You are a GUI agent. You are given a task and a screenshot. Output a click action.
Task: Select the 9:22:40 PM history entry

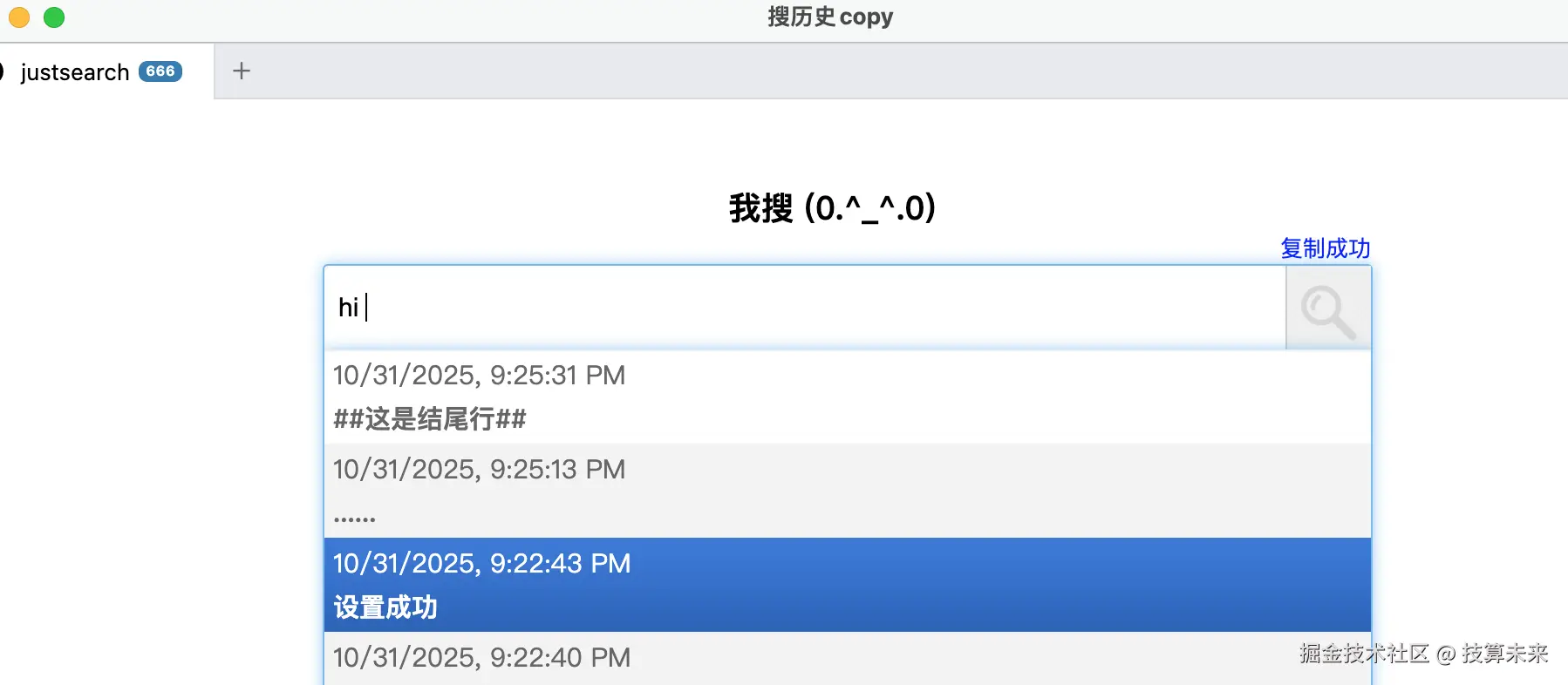(x=481, y=657)
